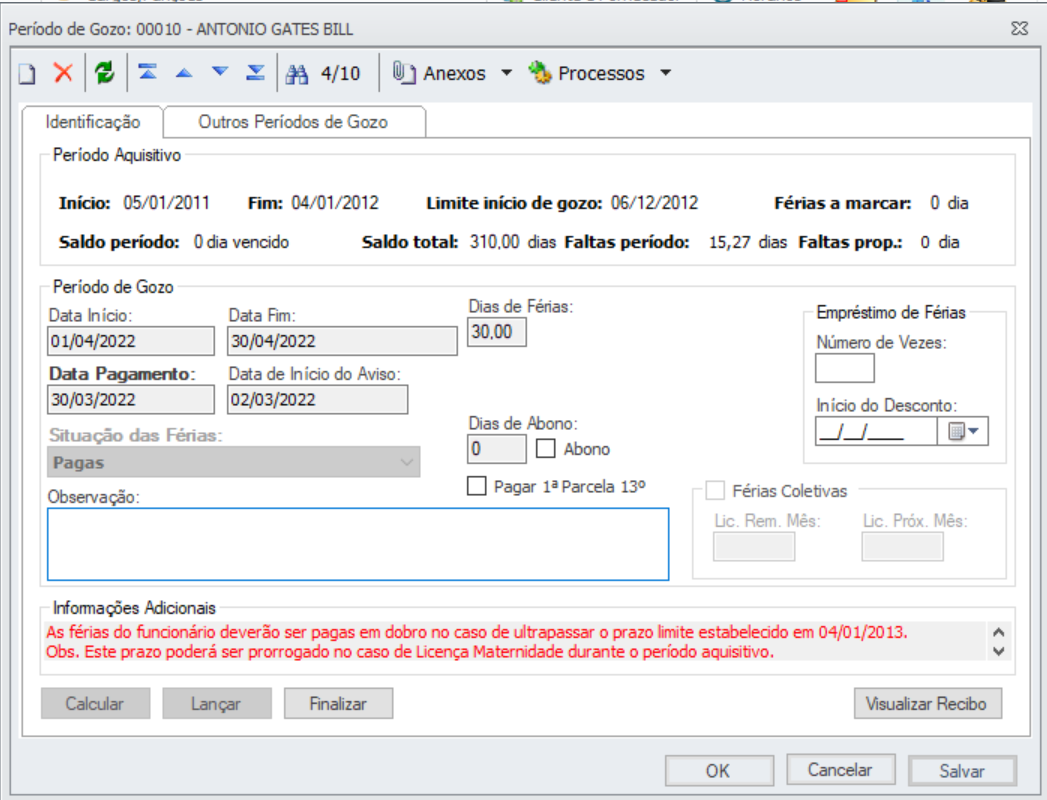
Task: Click the Licença Maternidade observation line
Action: [410, 652]
